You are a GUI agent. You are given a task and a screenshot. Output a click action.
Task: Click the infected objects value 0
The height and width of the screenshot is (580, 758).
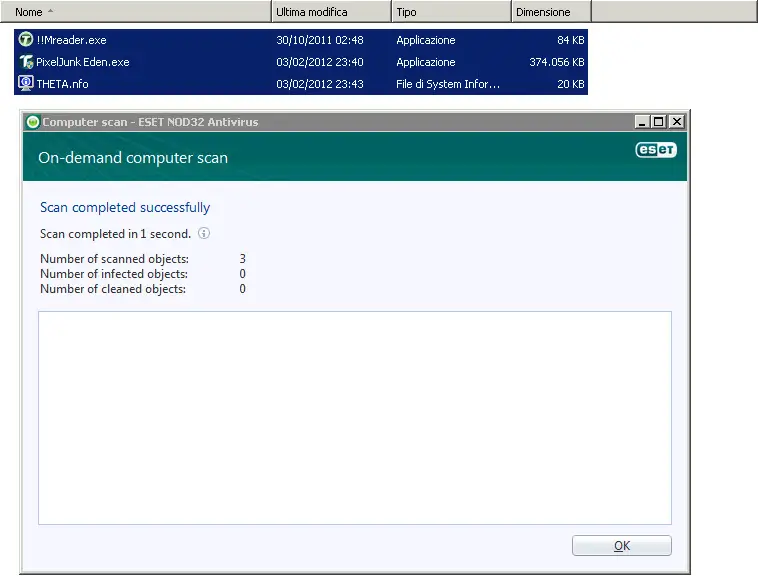tap(242, 274)
